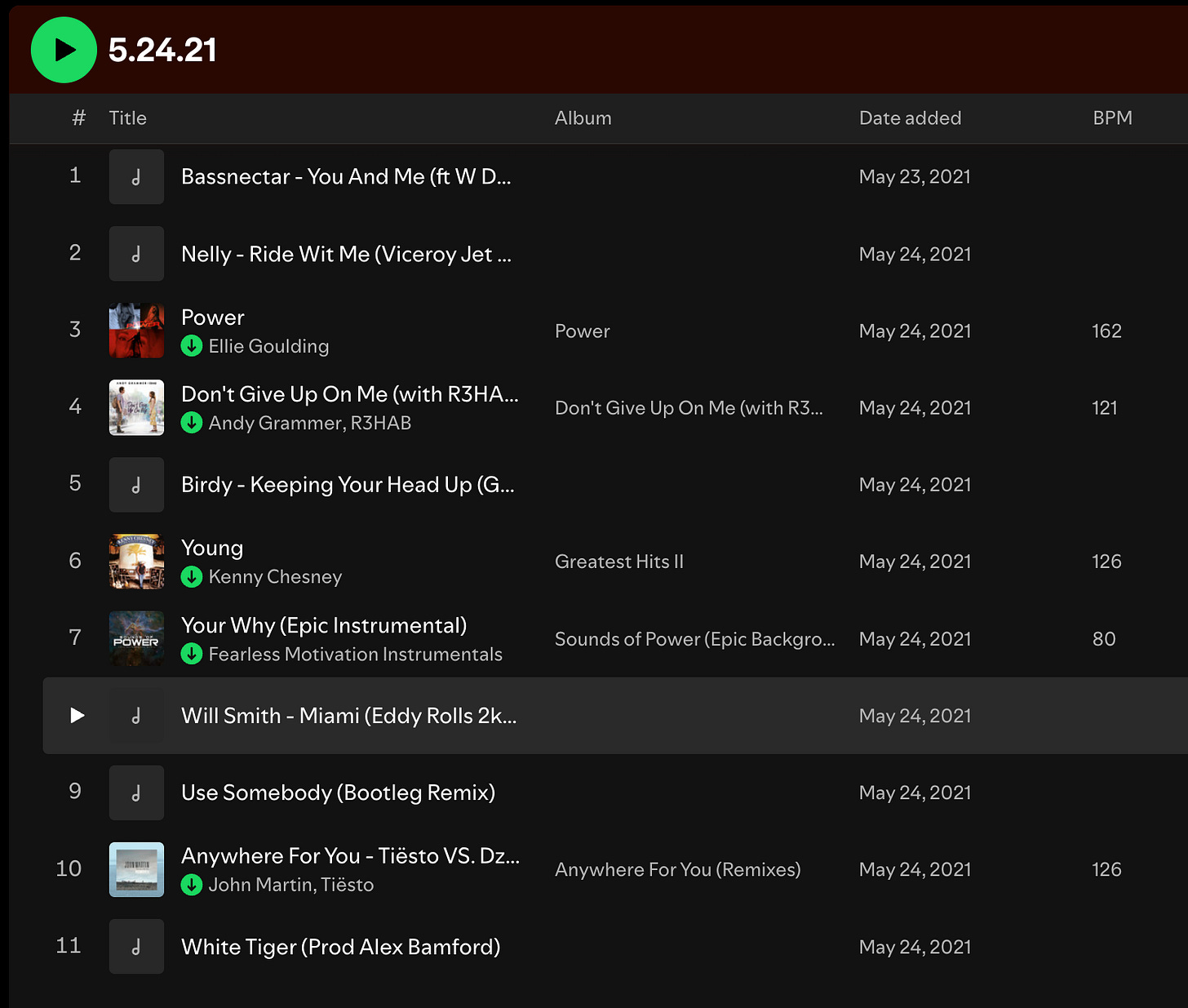Select track title Your Why (Epic Instrumental)

[324, 626]
